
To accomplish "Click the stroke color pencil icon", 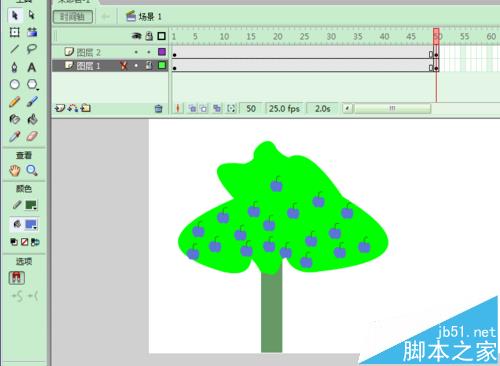I will coord(17,205).
